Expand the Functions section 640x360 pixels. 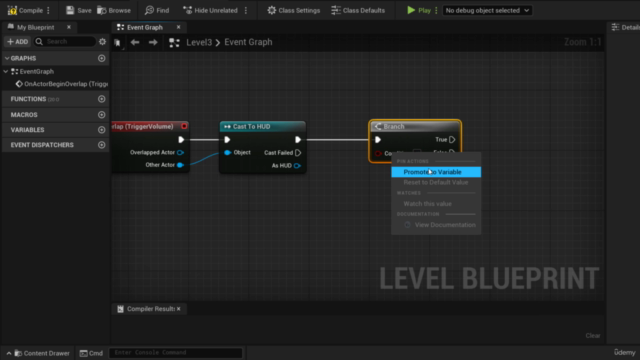[28, 99]
